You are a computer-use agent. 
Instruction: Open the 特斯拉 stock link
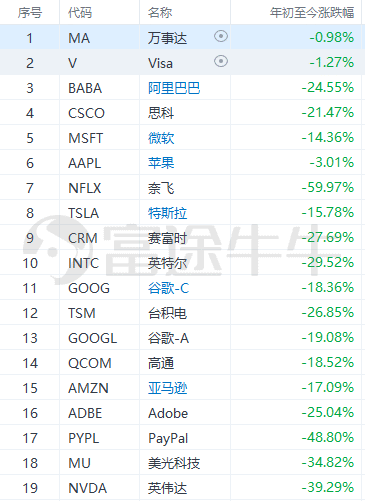coord(168,213)
